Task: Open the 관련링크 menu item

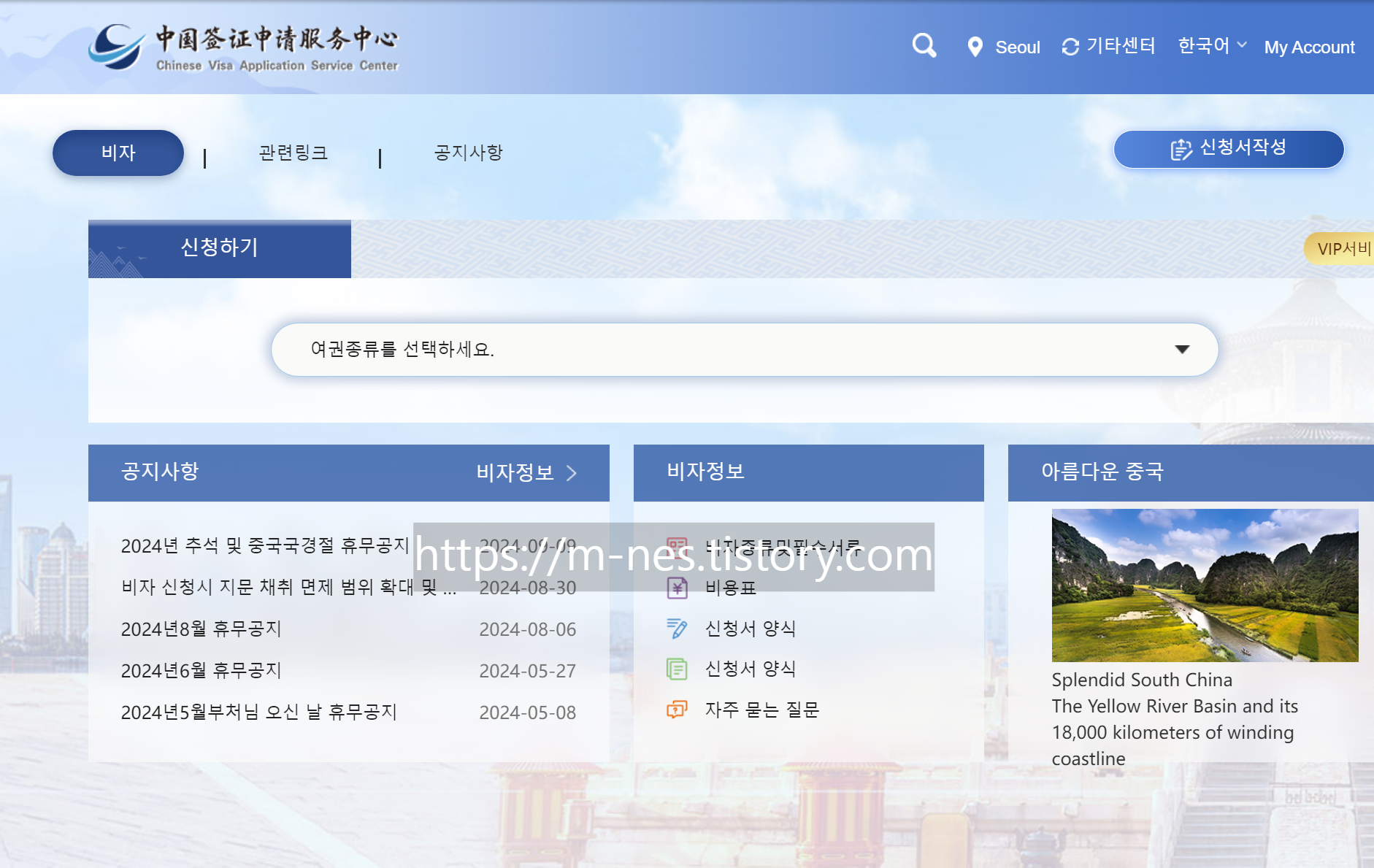Action: [x=293, y=153]
